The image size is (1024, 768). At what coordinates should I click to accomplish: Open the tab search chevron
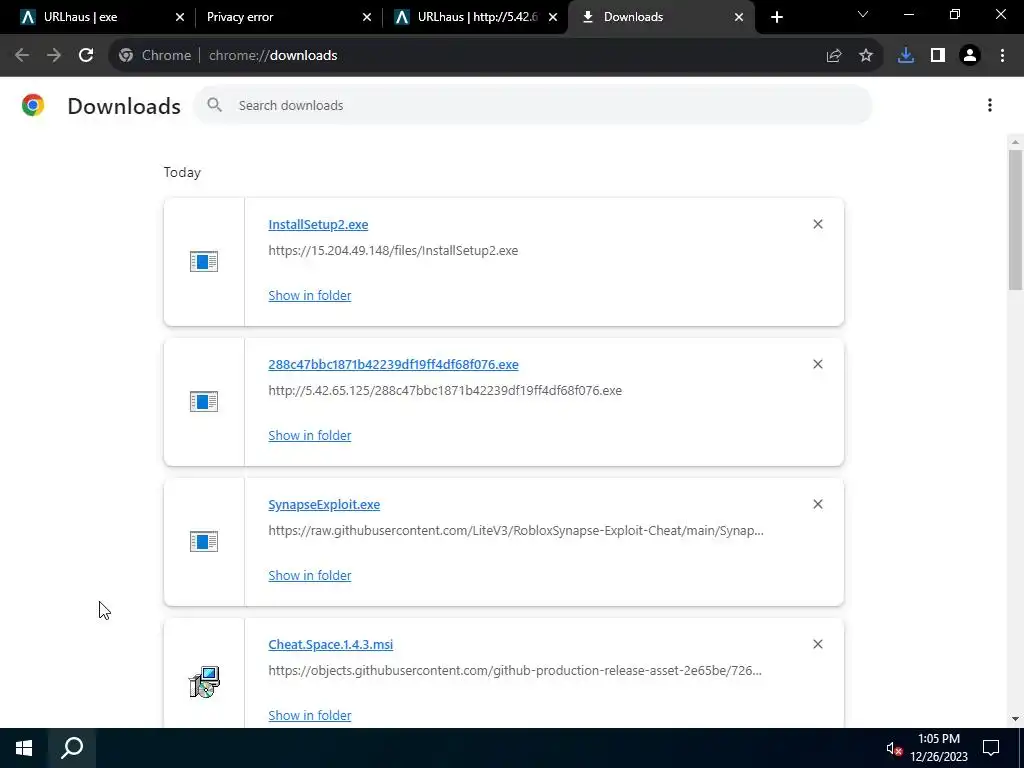pos(862,14)
